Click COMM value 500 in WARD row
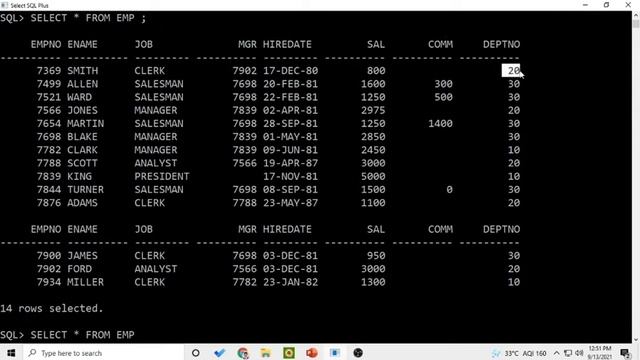The width and height of the screenshot is (640, 360). click(443, 97)
